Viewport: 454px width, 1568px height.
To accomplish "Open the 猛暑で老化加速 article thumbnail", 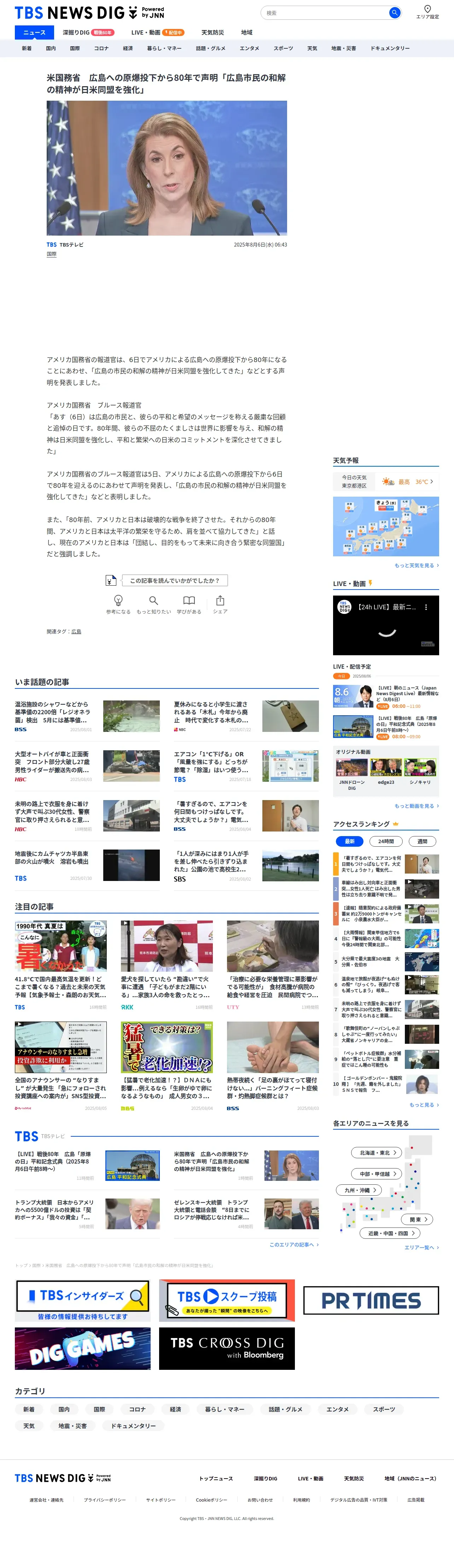I will [x=167, y=1047].
